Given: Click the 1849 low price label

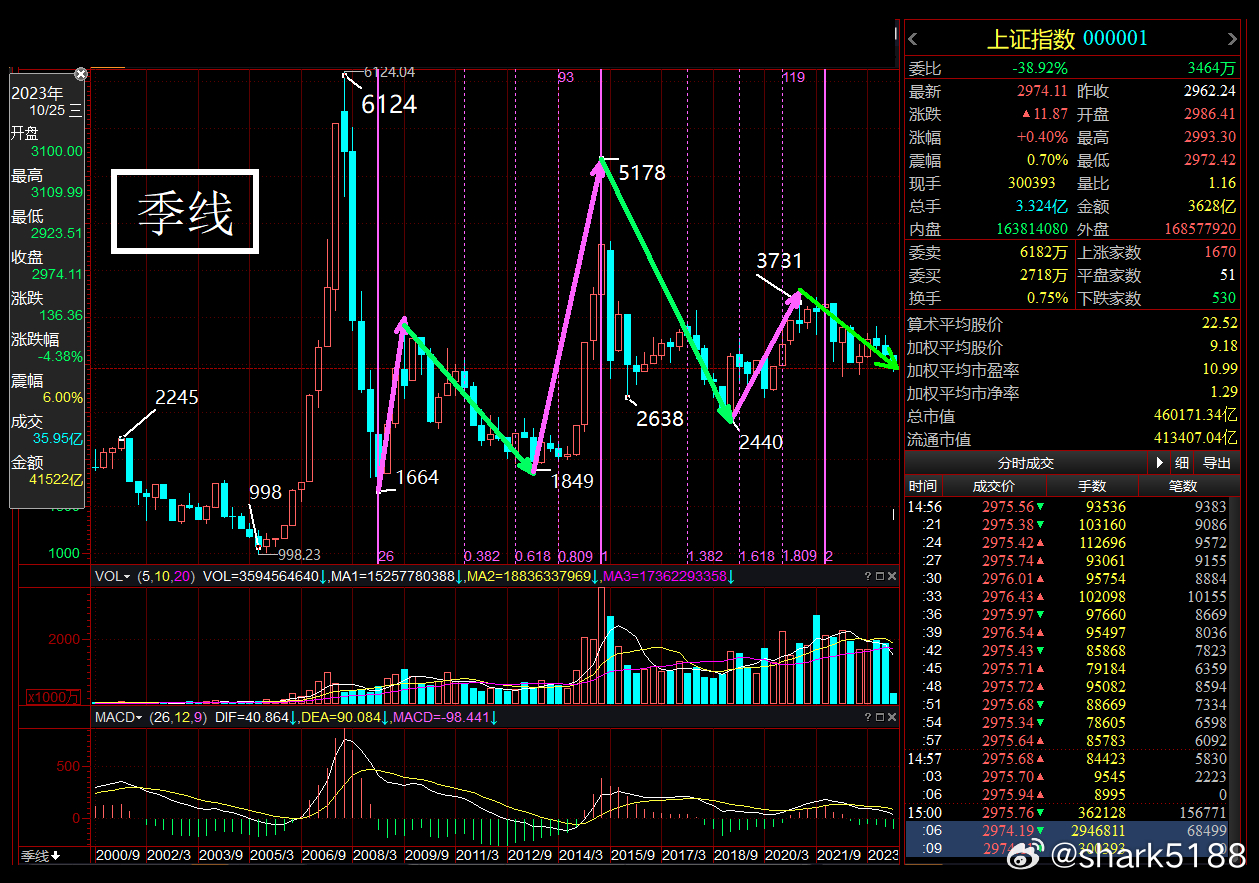Looking at the screenshot, I should pyautogui.click(x=572, y=481).
